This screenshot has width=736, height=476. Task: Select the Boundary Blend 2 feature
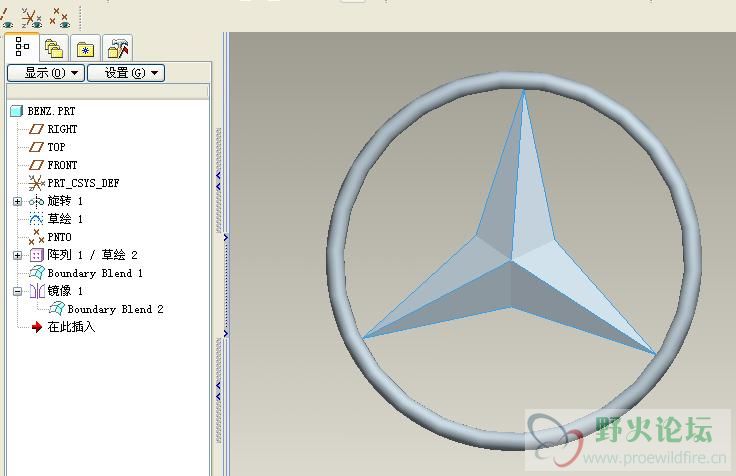coord(106,309)
